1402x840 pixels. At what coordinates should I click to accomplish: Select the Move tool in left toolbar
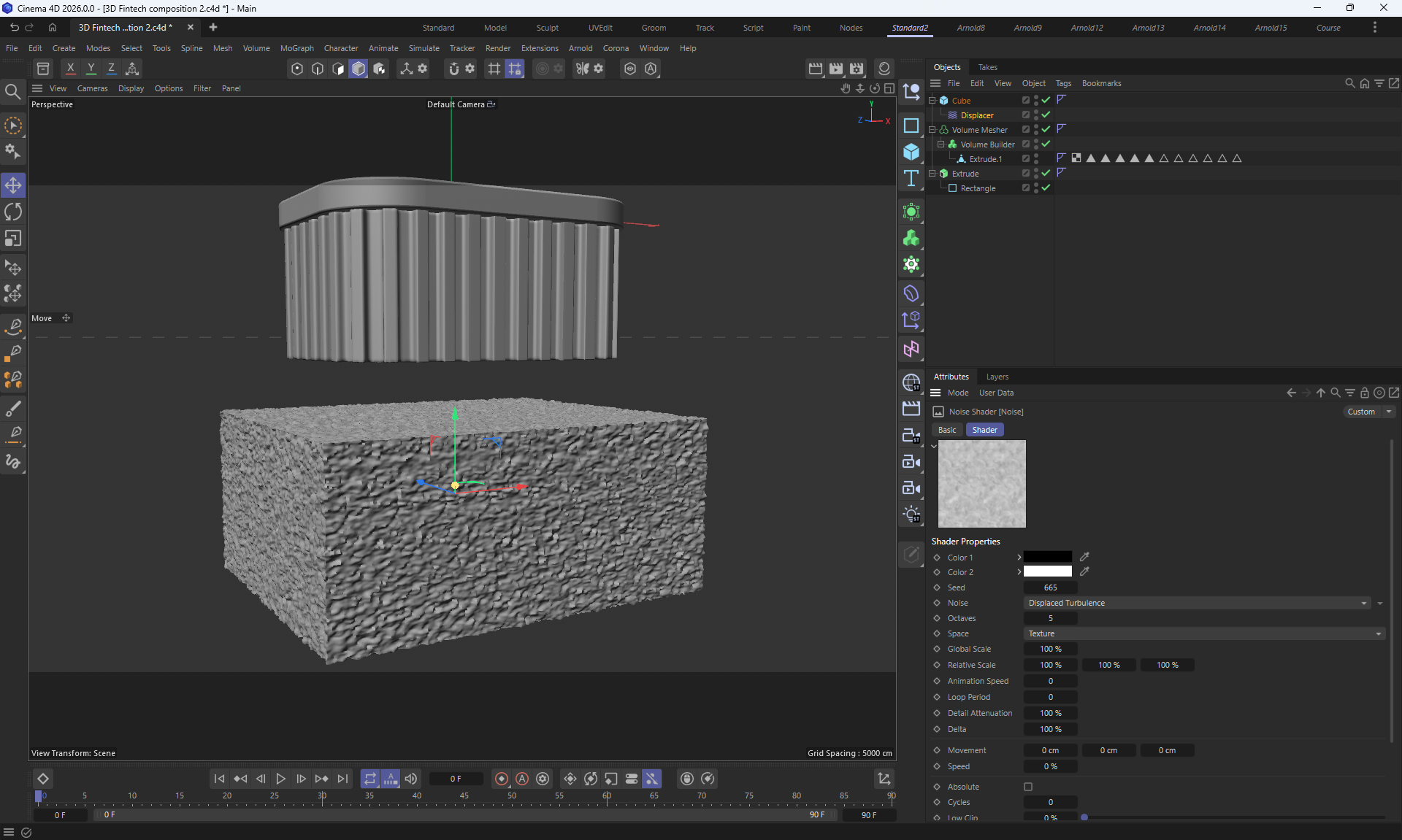13,185
